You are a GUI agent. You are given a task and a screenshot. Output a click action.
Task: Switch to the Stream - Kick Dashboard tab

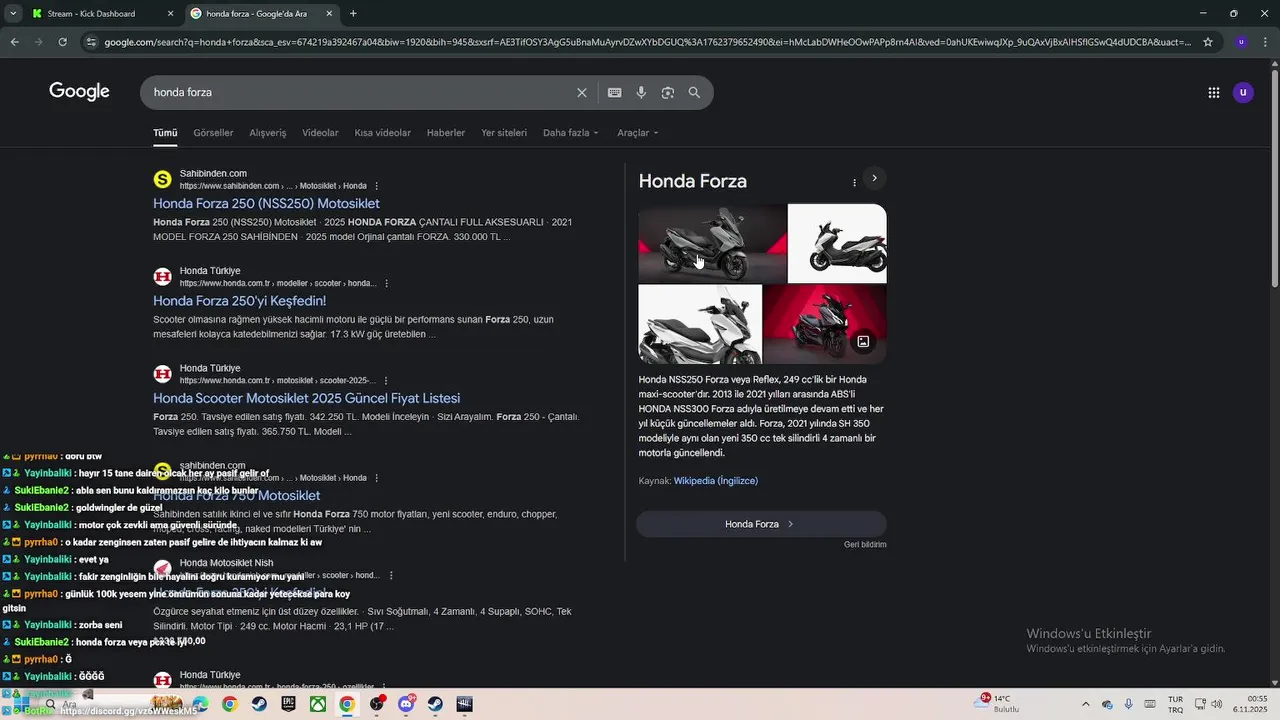(102, 14)
